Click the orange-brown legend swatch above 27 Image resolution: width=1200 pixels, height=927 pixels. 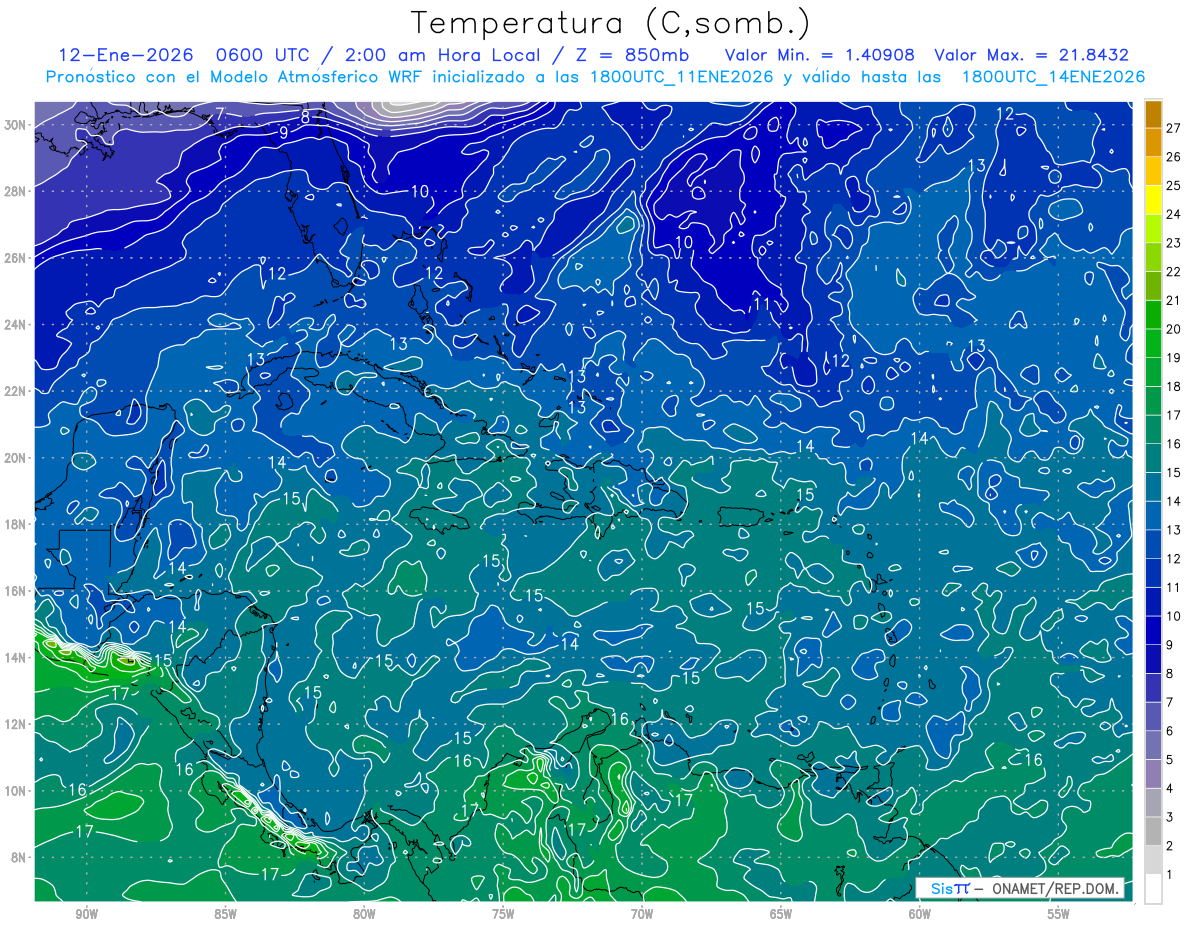[1153, 114]
